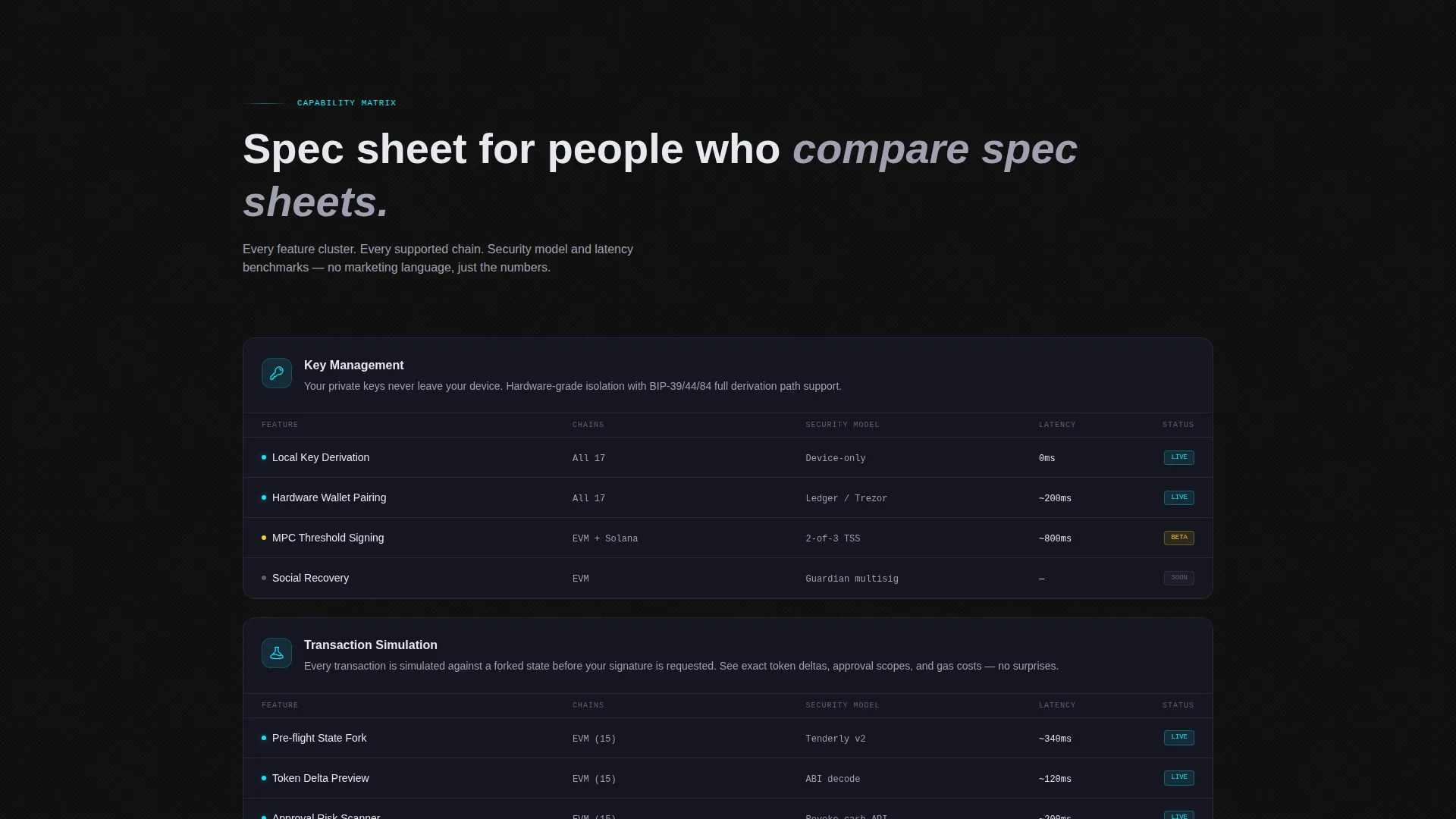Click 'CHAINS' column header in Key Management
This screenshot has width=1456, height=819.
click(588, 425)
